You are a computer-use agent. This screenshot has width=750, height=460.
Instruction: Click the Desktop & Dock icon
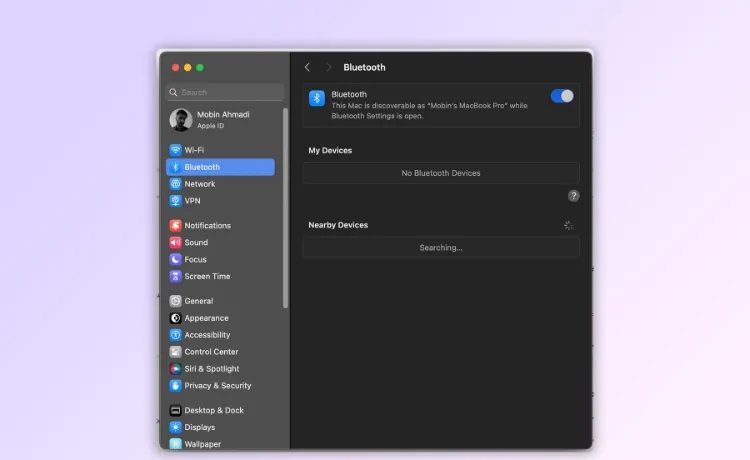(176, 410)
